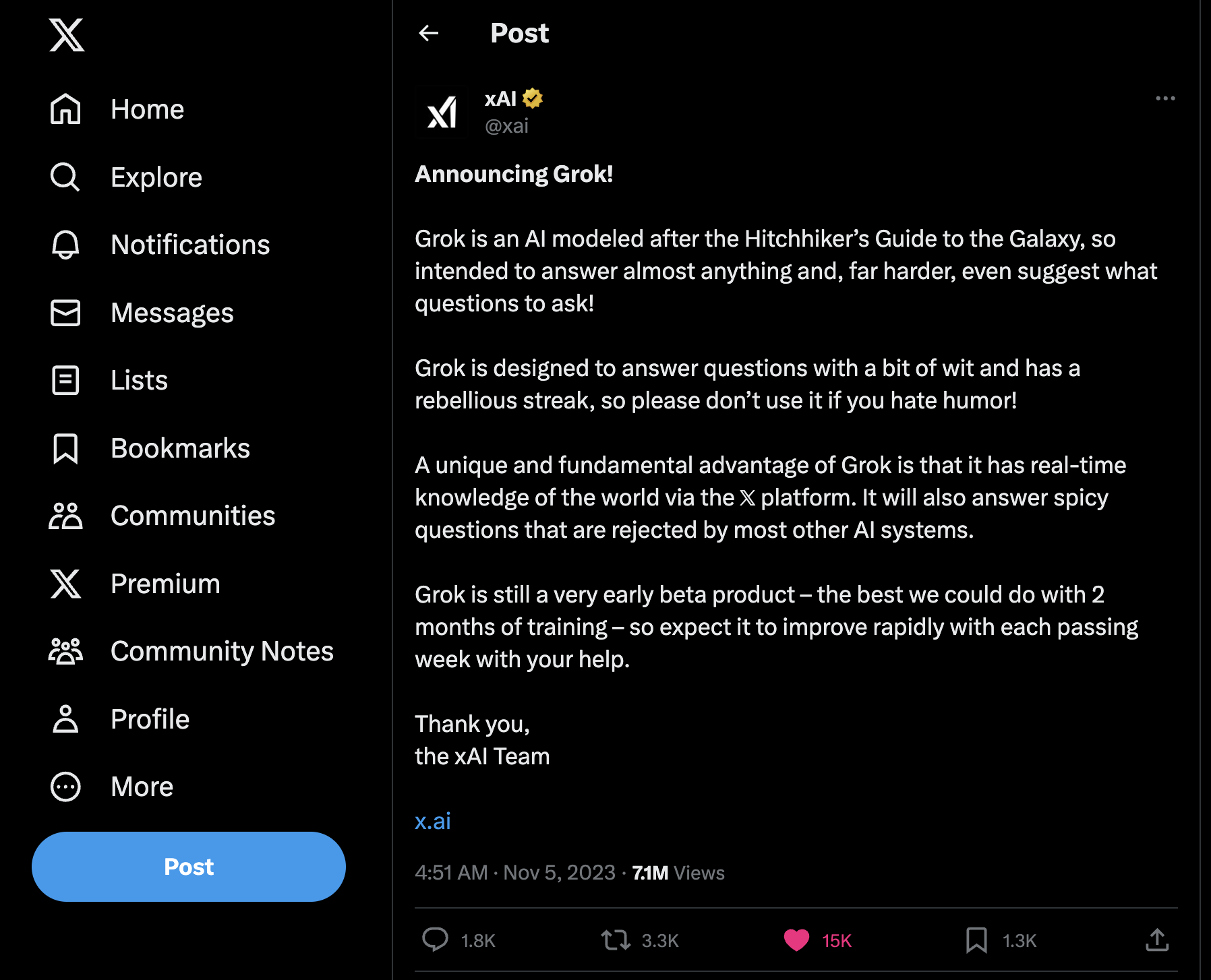Open Explore via magnifying glass icon
The image size is (1211, 980).
(x=65, y=177)
